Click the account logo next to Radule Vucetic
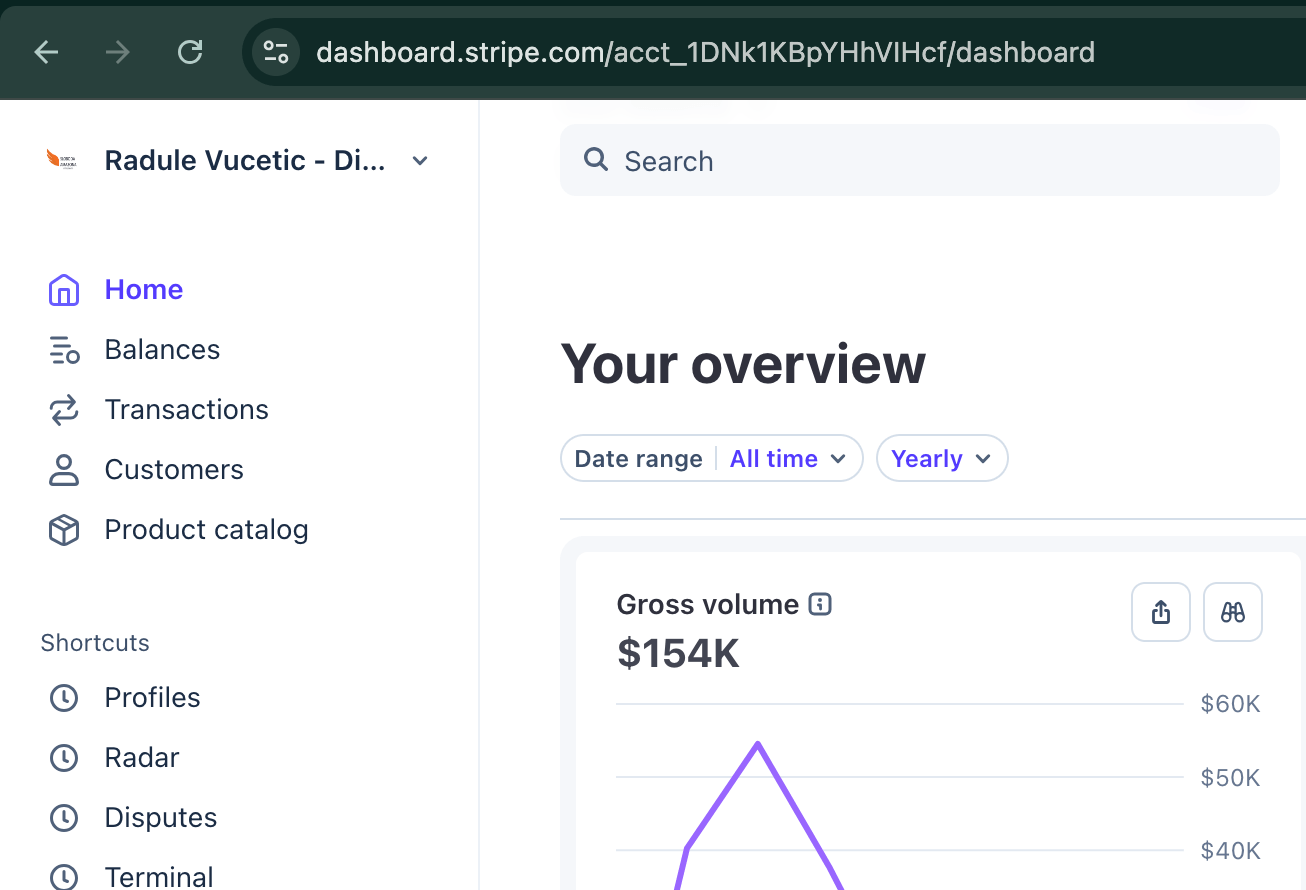 [62, 160]
